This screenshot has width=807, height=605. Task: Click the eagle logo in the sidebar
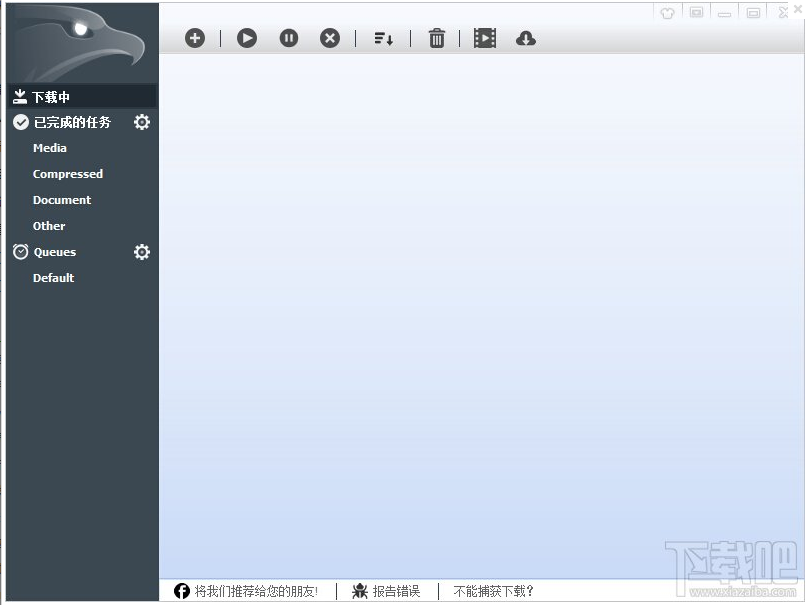click(82, 43)
